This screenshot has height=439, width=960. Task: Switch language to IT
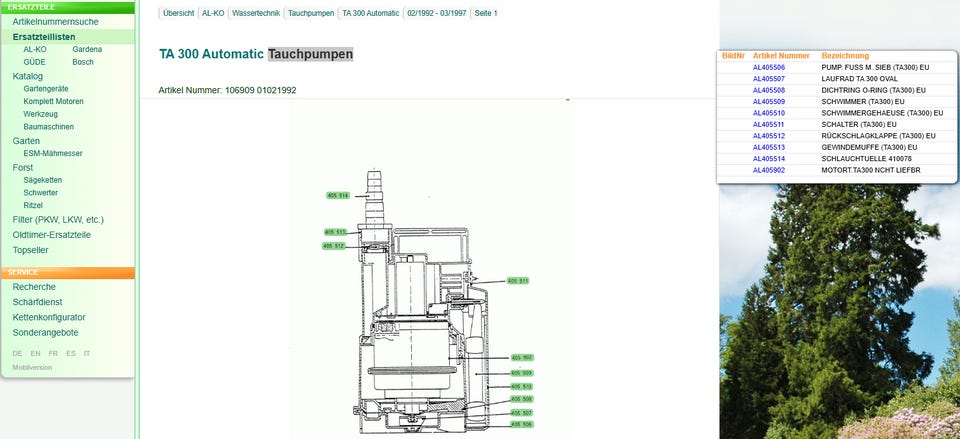click(x=87, y=353)
